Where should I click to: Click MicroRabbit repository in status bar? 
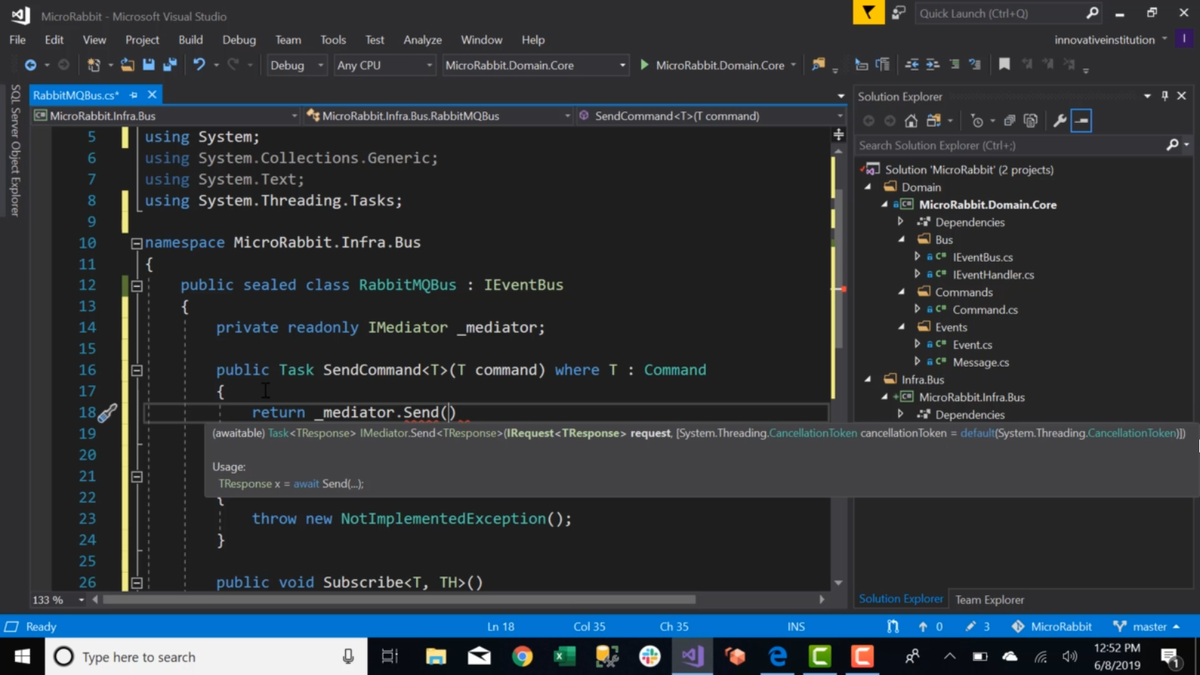click(x=1052, y=627)
